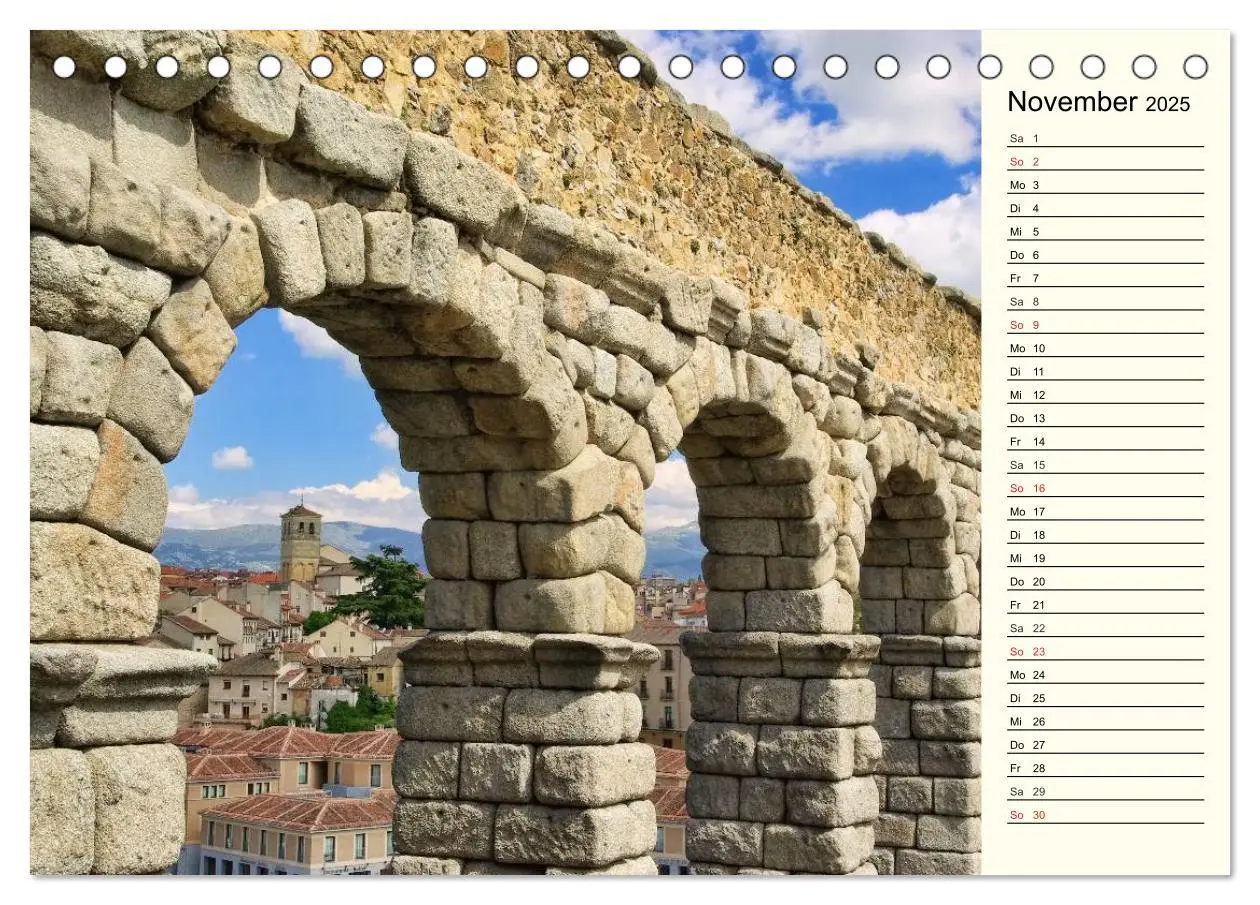This screenshot has height=905, width=1260.
Task: Click the Mi 12 calendar row
Action: pyautogui.click(x=1105, y=395)
